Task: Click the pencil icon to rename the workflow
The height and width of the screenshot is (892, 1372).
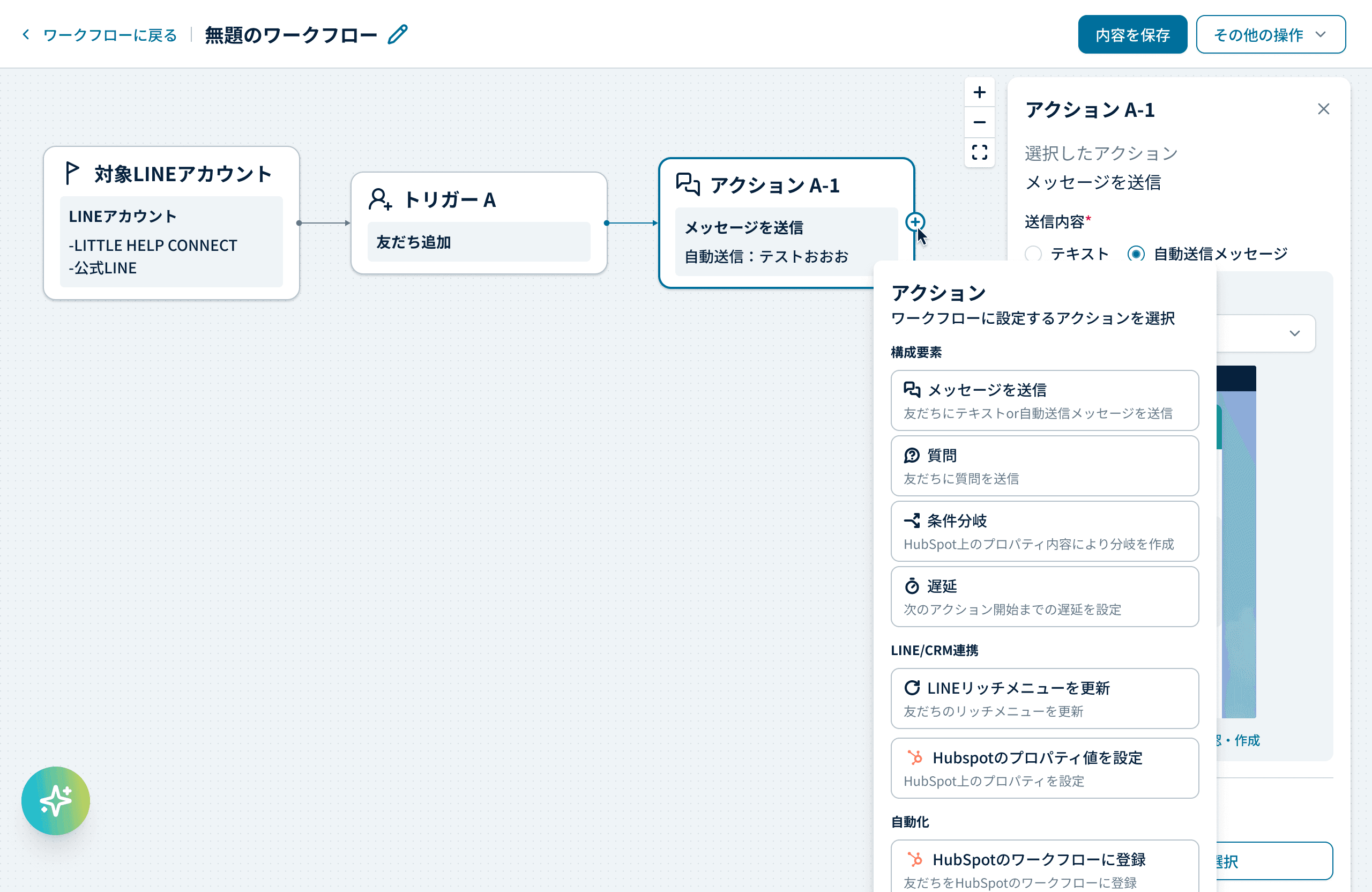Action: (x=397, y=35)
